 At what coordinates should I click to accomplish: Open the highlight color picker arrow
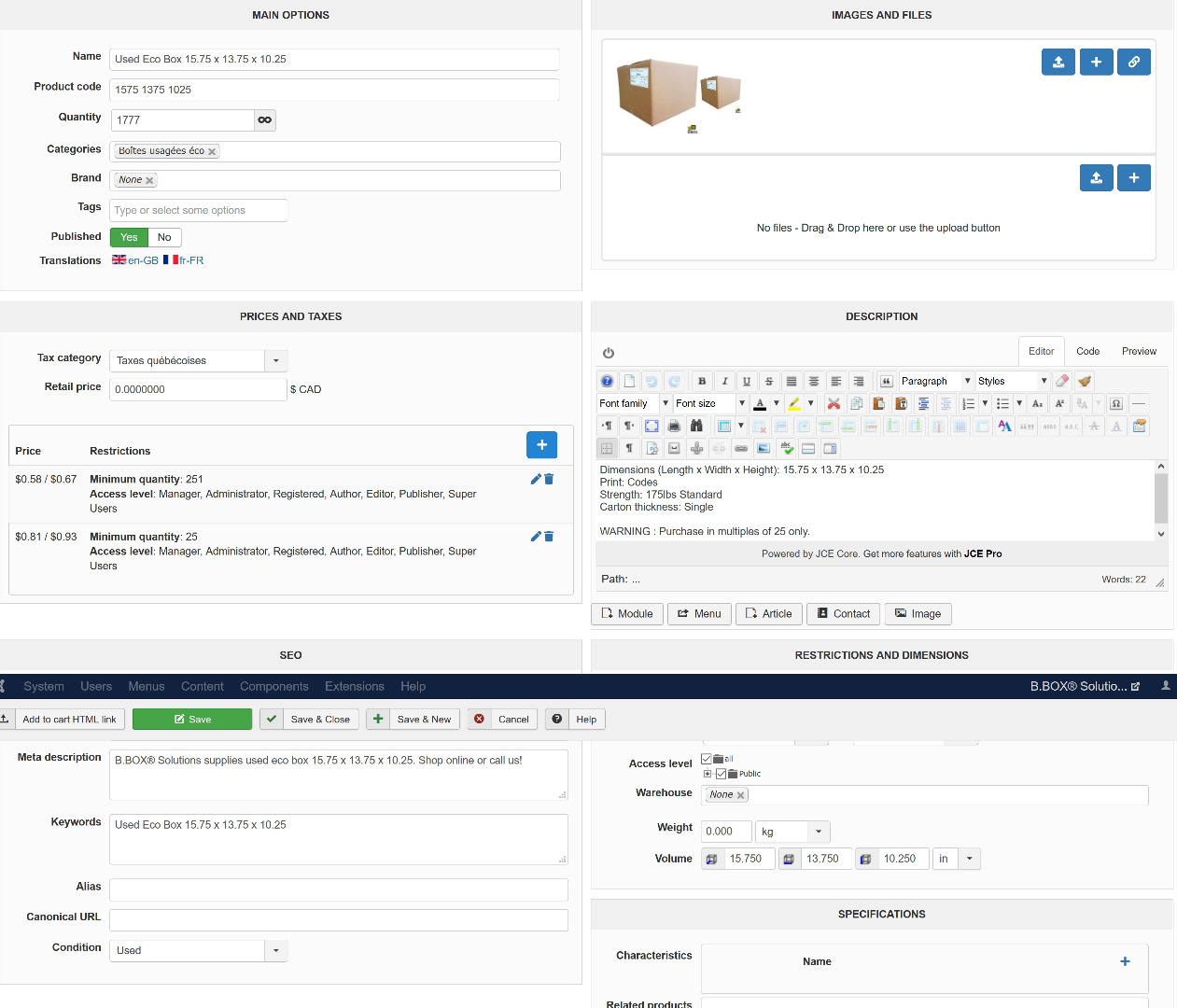(810, 403)
